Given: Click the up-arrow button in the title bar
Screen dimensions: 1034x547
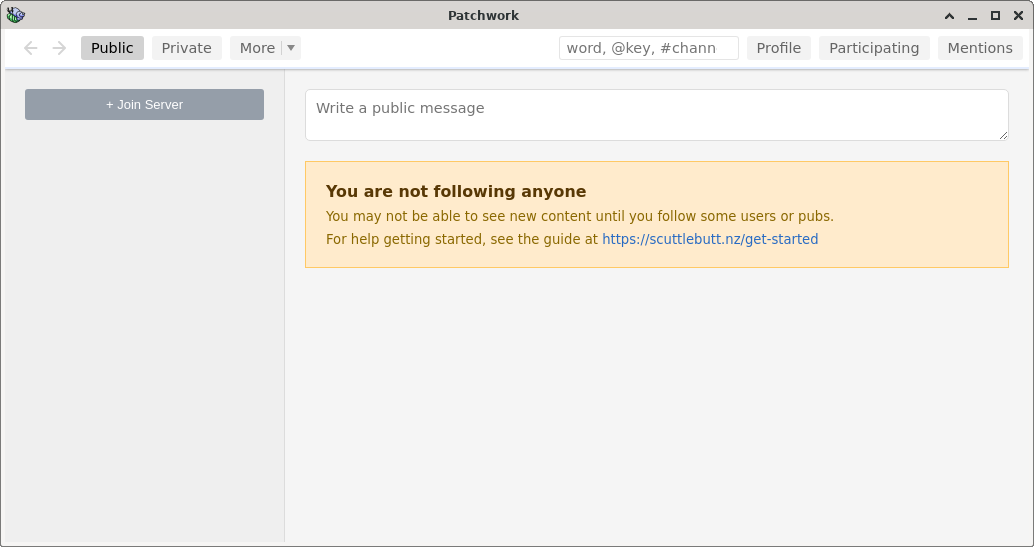Looking at the screenshot, I should pyautogui.click(x=949, y=16).
